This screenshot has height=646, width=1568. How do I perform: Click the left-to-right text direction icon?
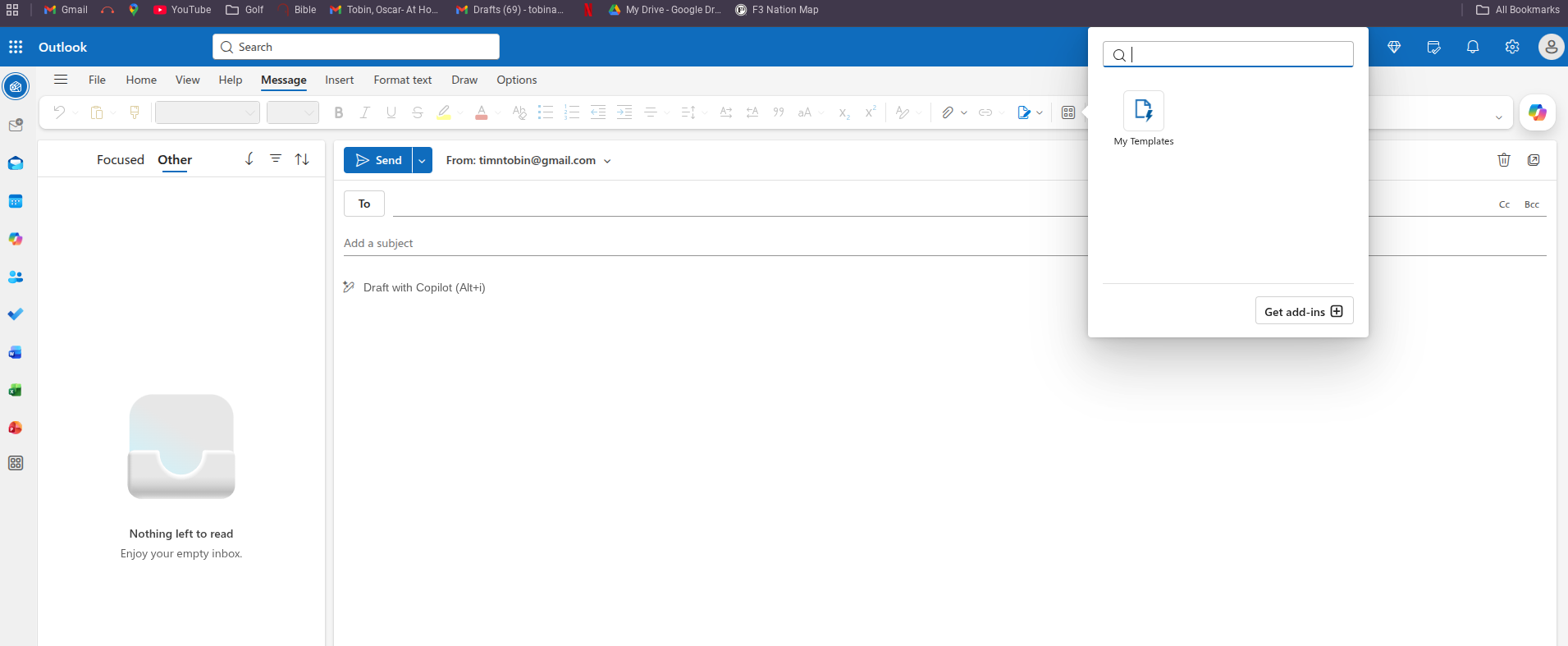[x=726, y=112]
